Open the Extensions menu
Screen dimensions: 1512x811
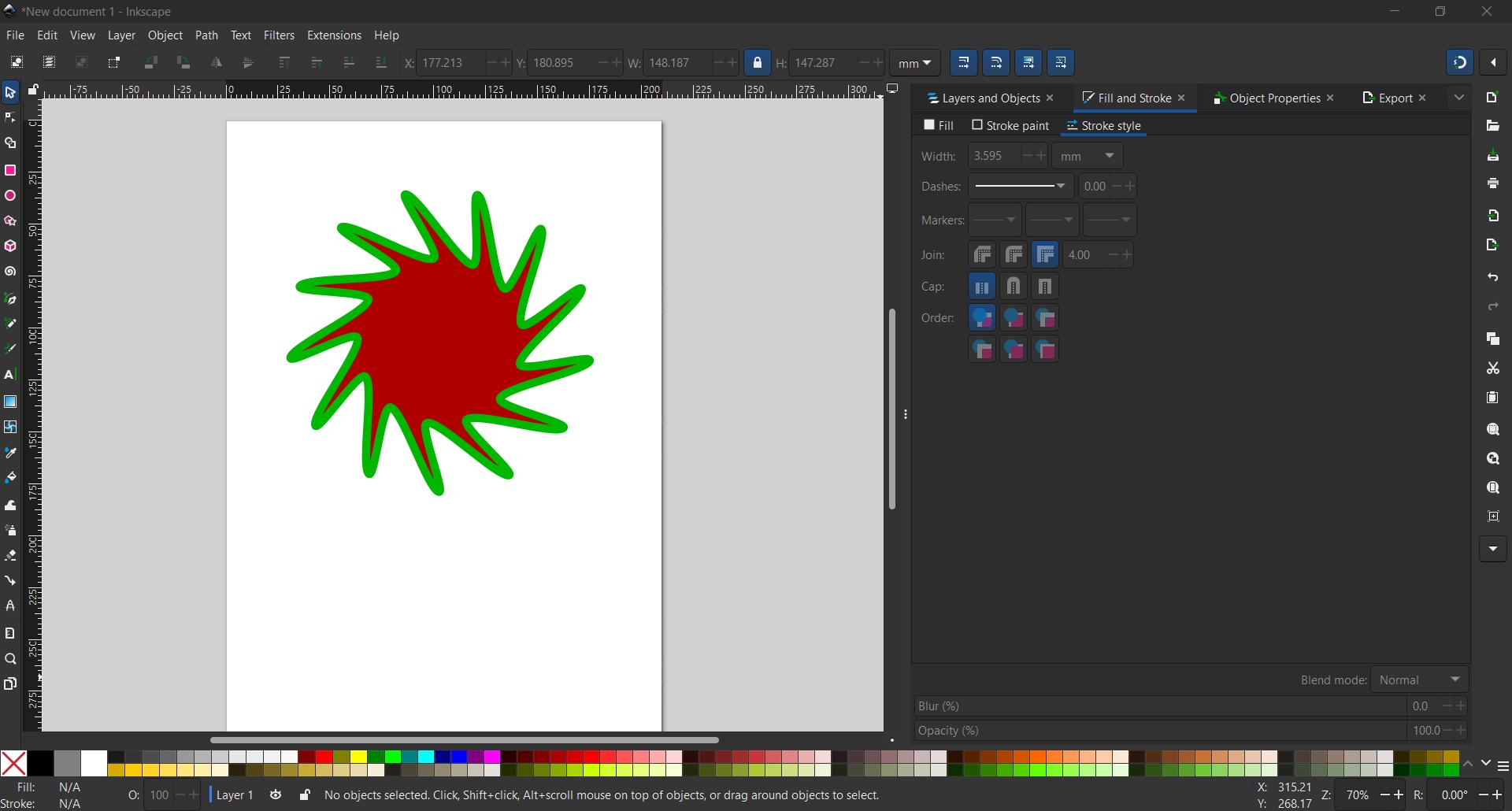click(334, 35)
